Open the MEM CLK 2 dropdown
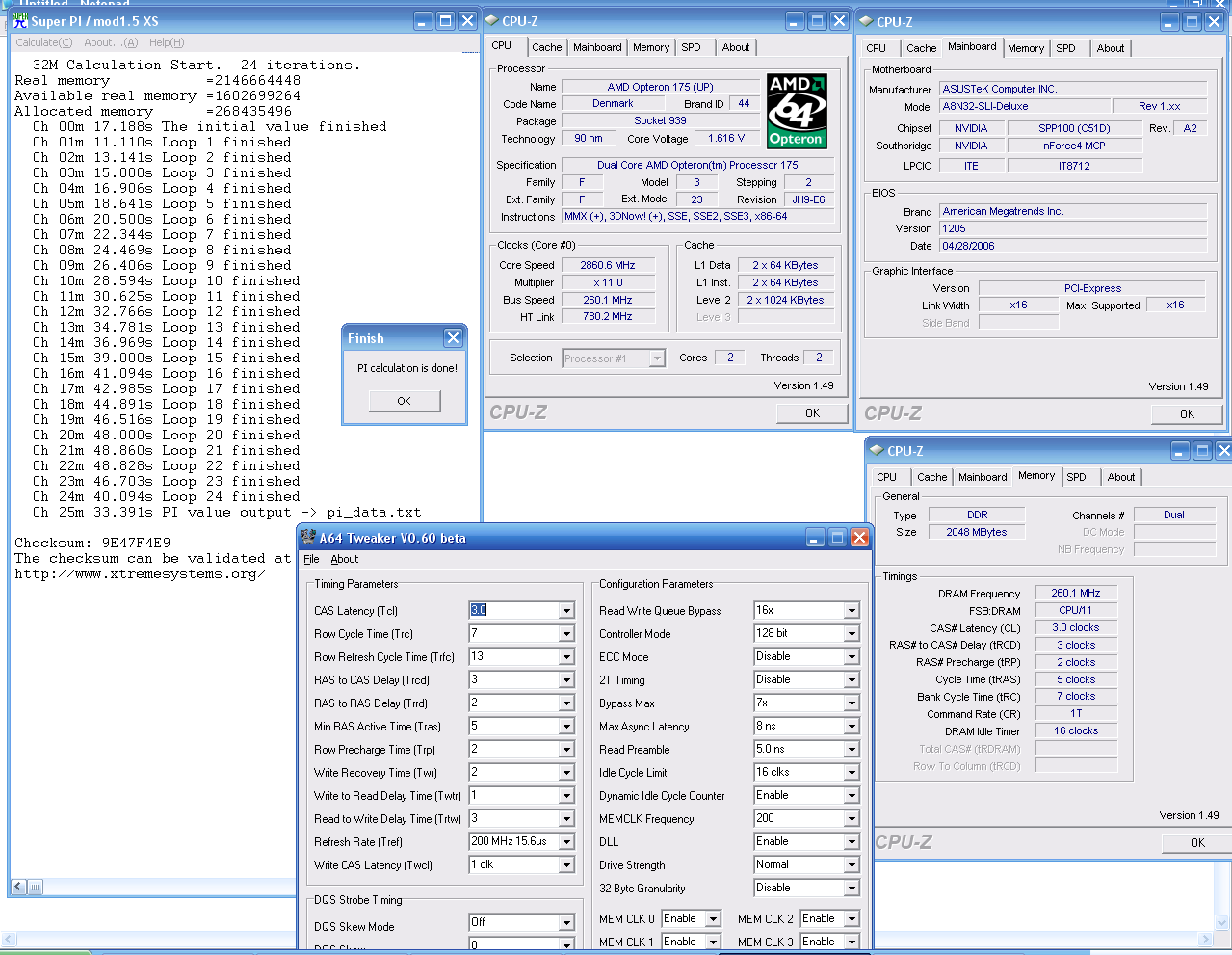 pos(852,918)
